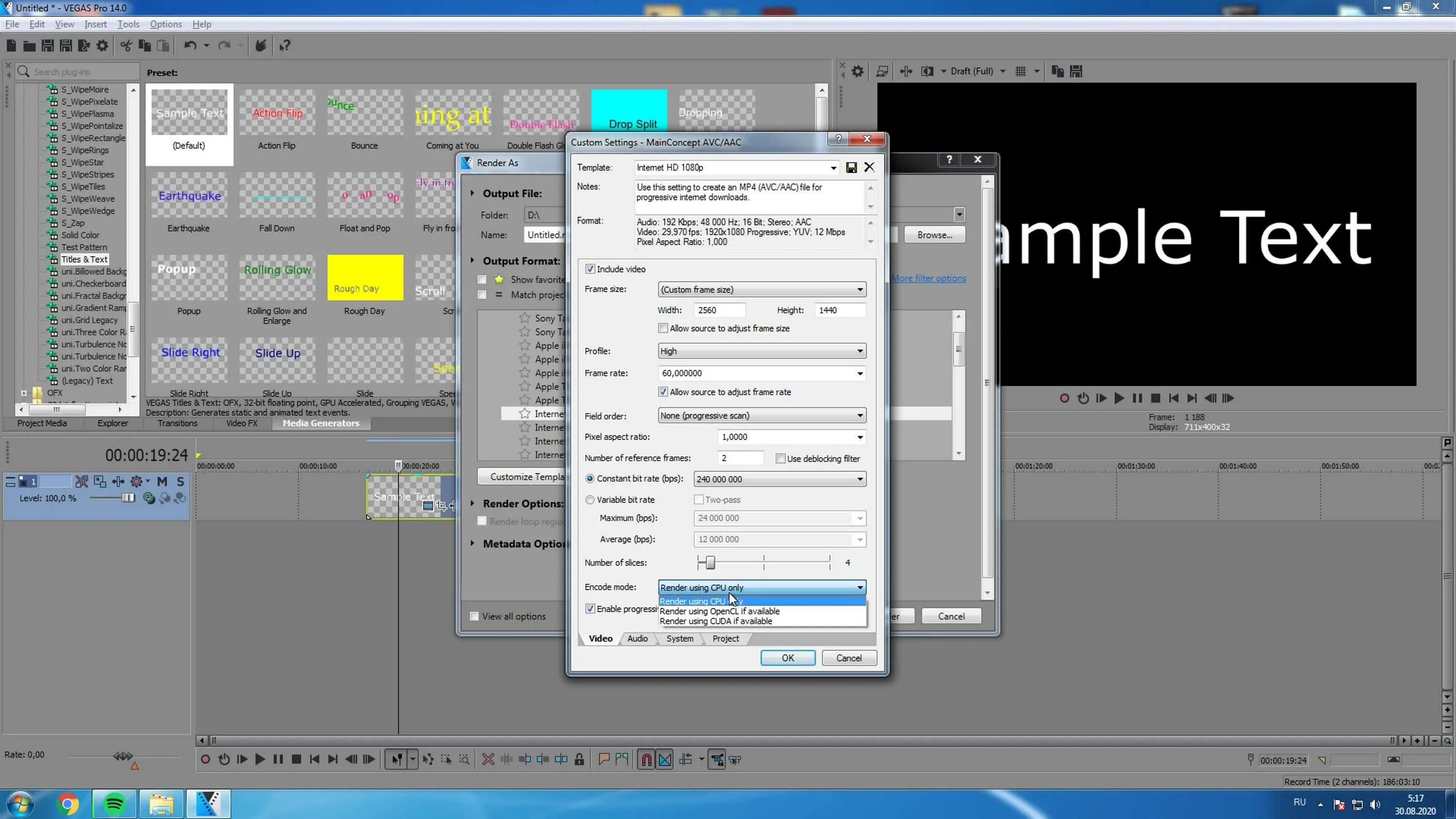Switch to the Video FX tab
This screenshot has width=1456, height=819.
pos(241,424)
